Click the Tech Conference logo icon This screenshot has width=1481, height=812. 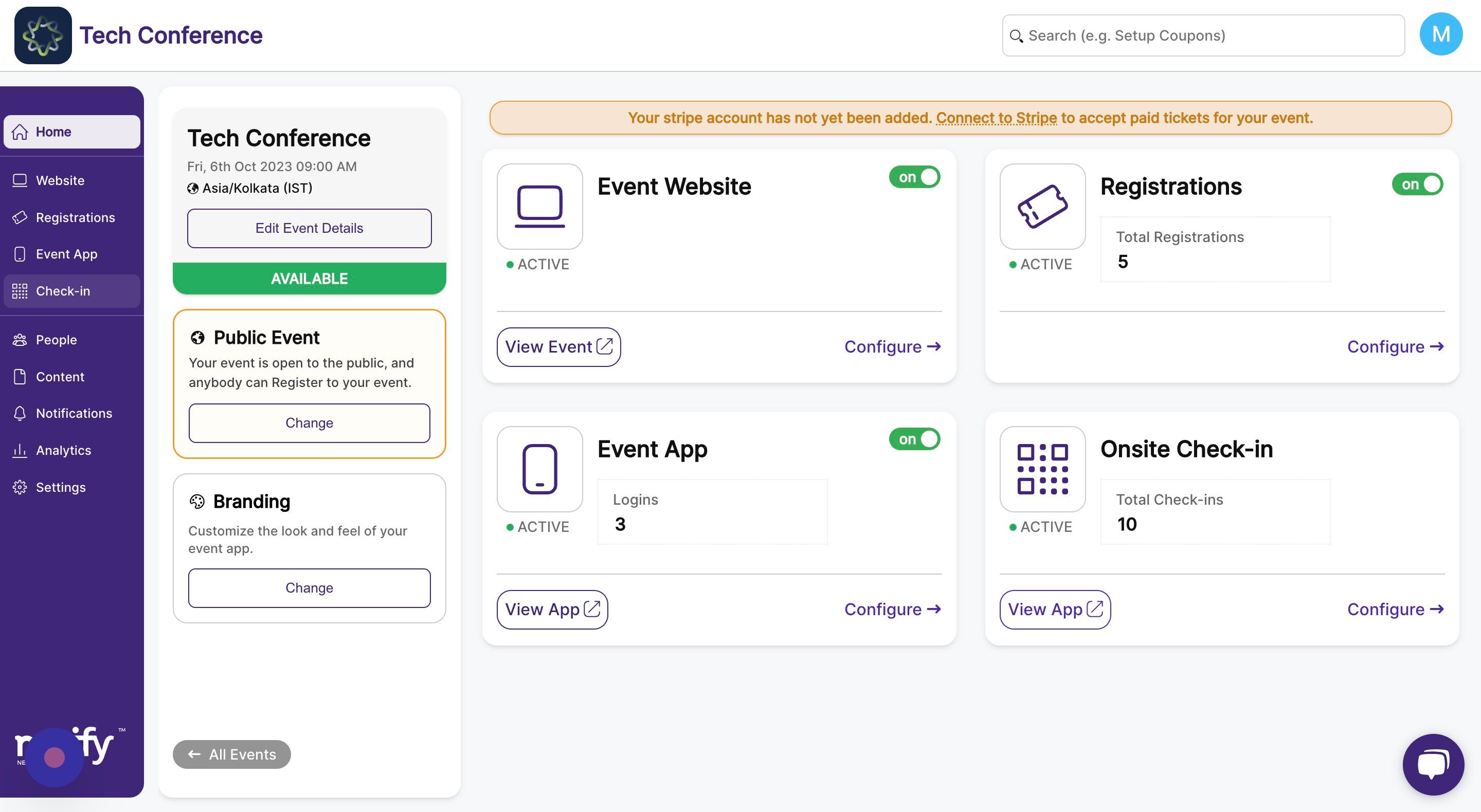[43, 35]
